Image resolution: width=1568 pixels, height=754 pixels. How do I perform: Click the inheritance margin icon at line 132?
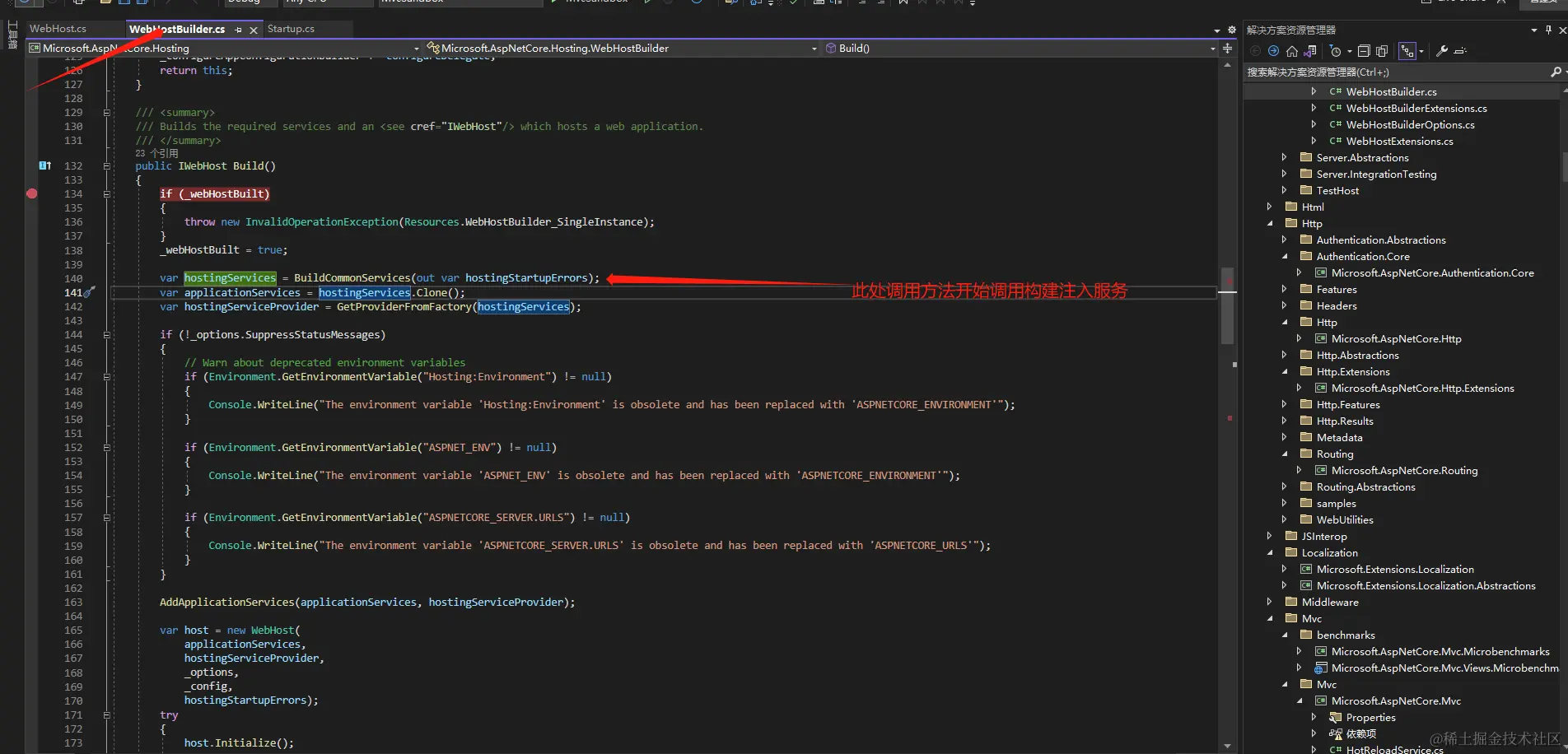pyautogui.click(x=45, y=165)
